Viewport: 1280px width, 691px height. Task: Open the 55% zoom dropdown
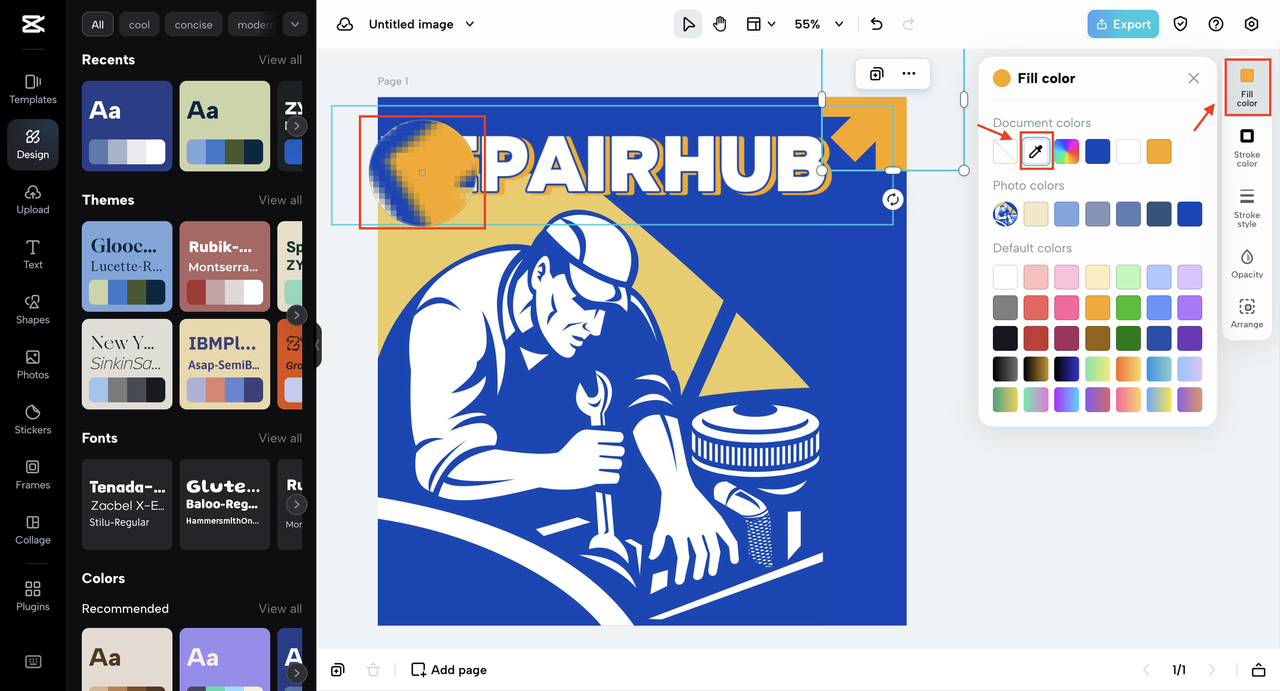point(819,24)
